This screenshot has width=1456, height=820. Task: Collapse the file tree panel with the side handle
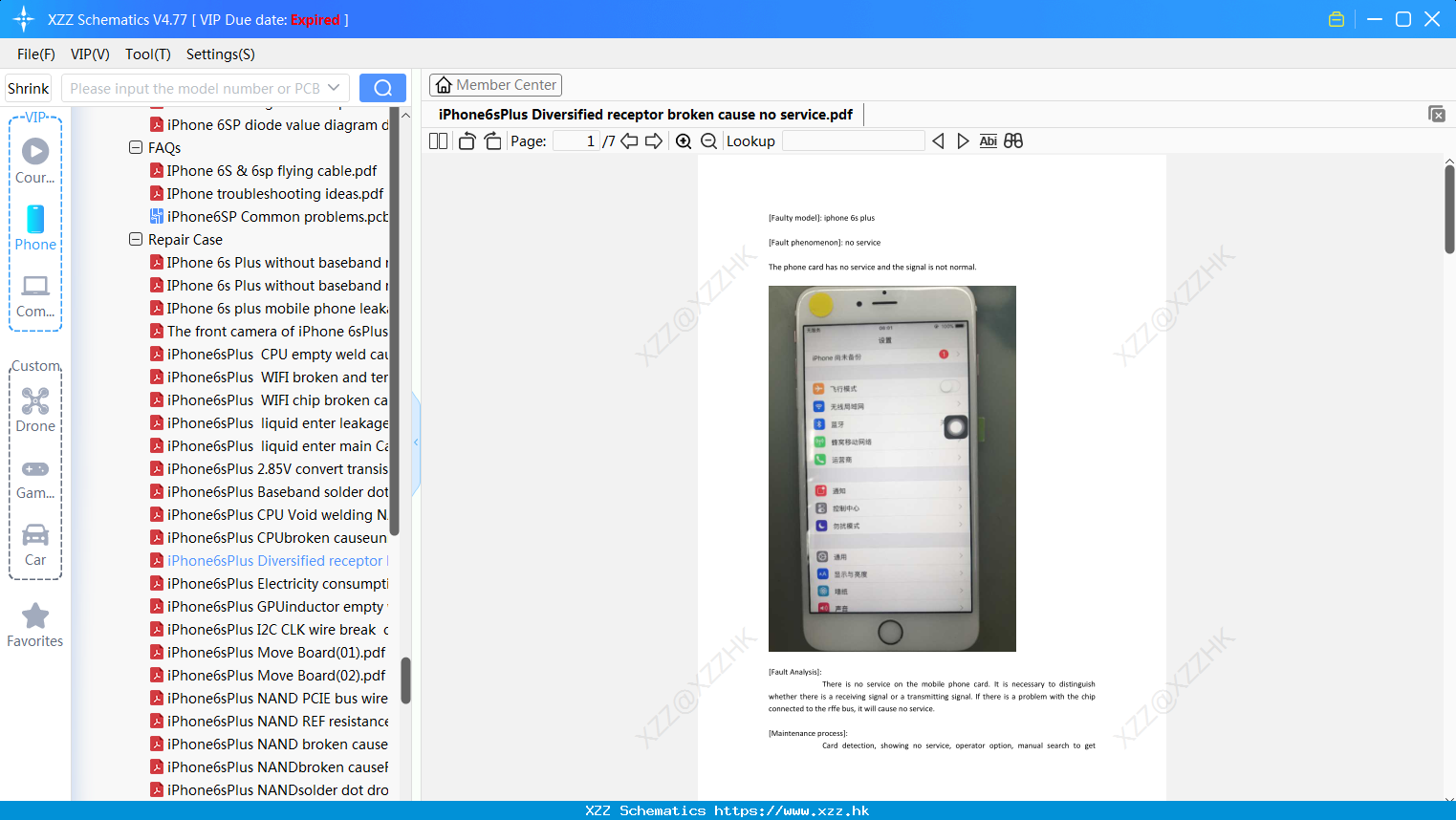[x=416, y=442]
